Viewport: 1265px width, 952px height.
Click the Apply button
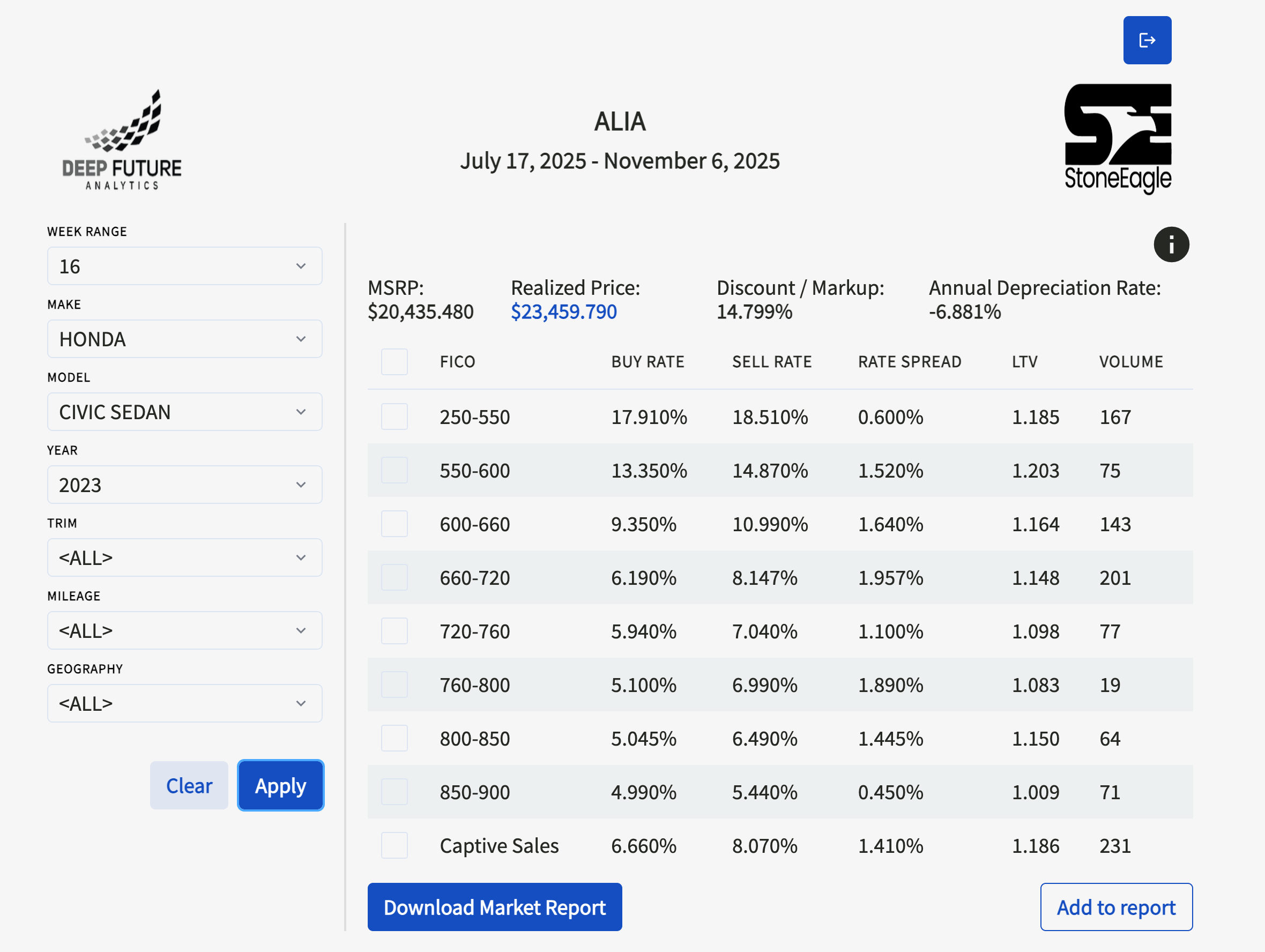tap(281, 786)
